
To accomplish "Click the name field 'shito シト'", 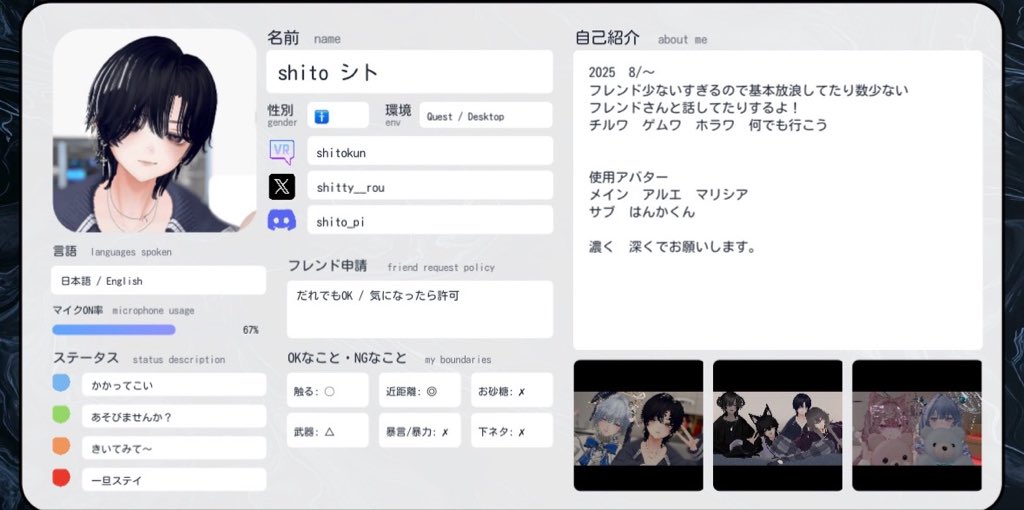I will pos(409,72).
